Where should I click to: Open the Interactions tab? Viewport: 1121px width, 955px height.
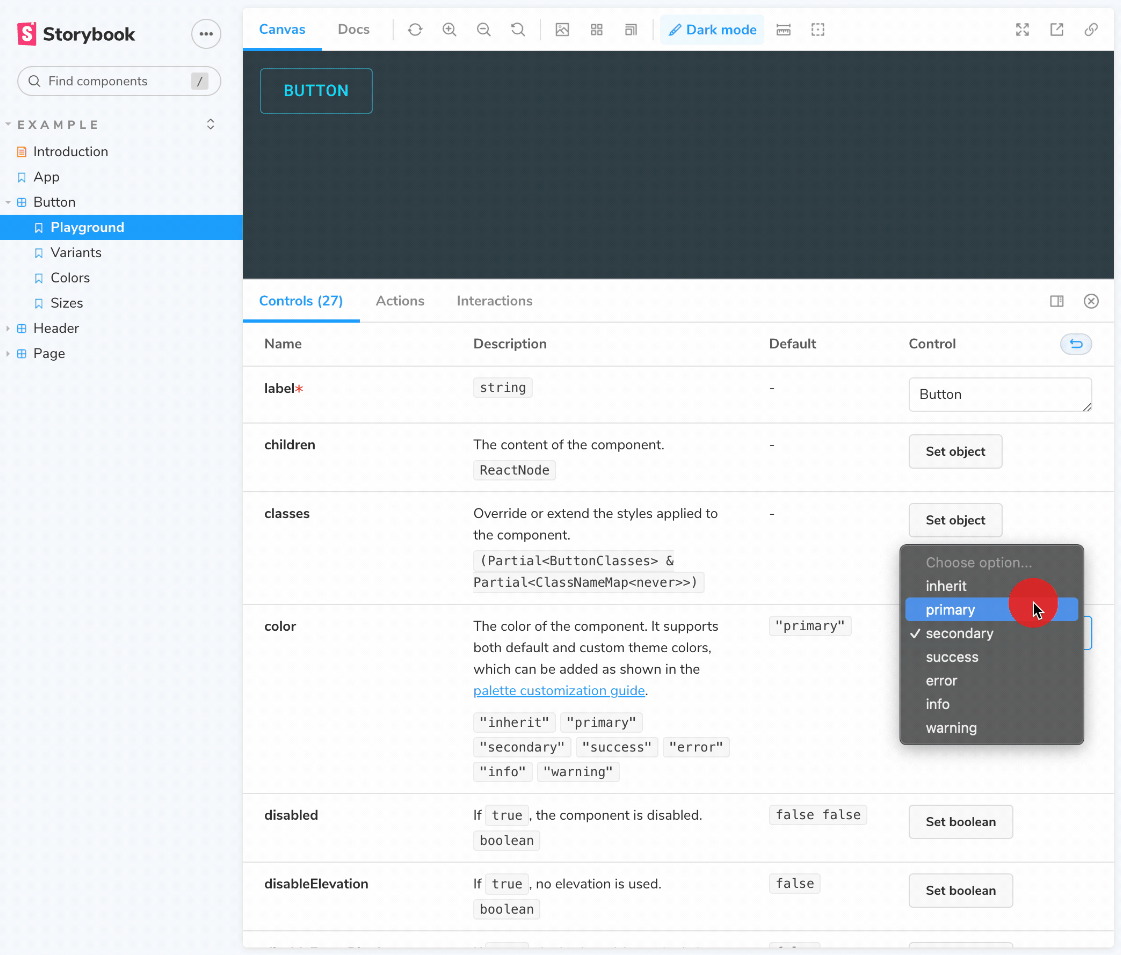(x=494, y=301)
